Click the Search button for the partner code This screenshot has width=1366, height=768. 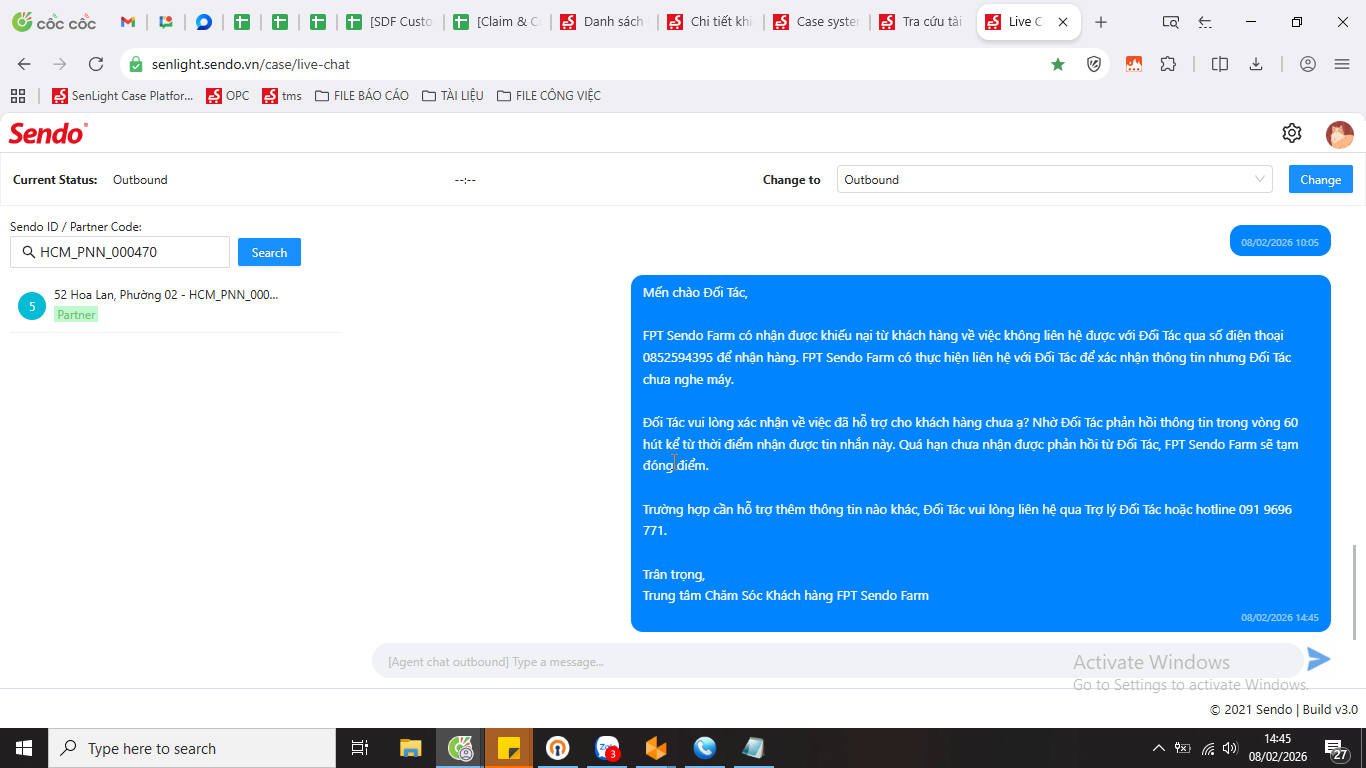[269, 252]
